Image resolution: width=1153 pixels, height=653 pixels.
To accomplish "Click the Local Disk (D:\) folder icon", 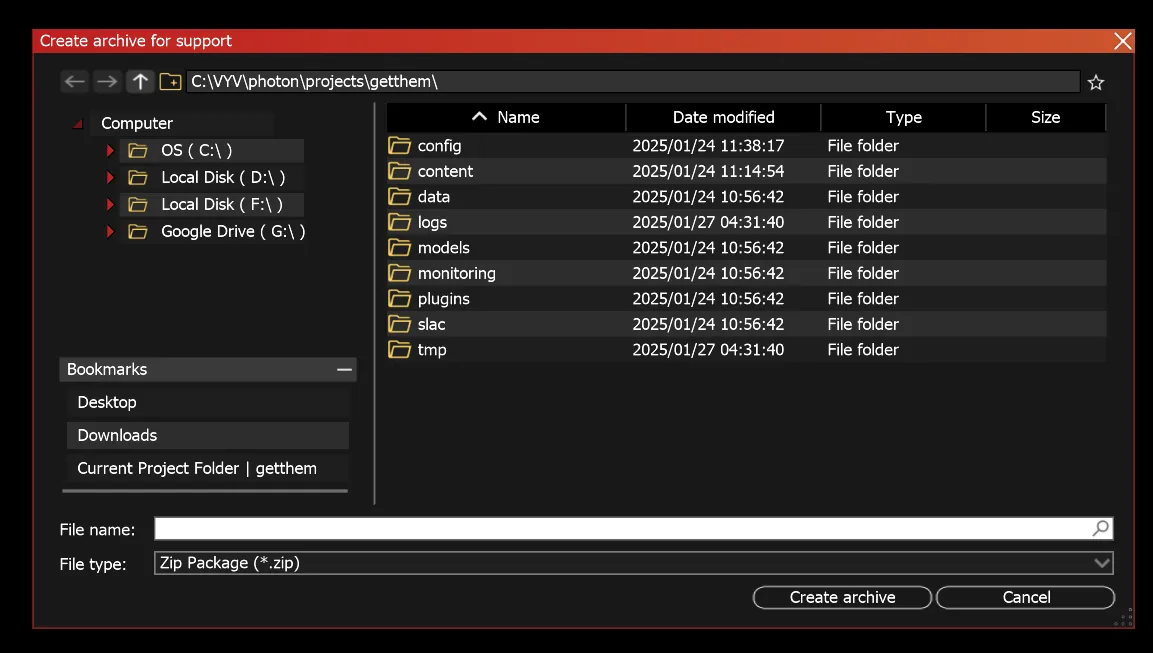I will click(x=138, y=177).
